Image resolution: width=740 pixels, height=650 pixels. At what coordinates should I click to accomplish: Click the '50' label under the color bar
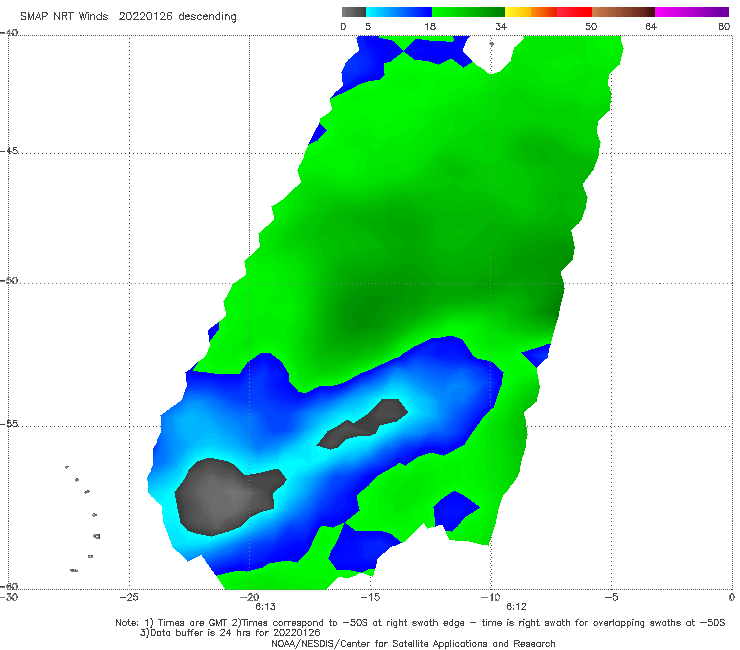click(591, 27)
